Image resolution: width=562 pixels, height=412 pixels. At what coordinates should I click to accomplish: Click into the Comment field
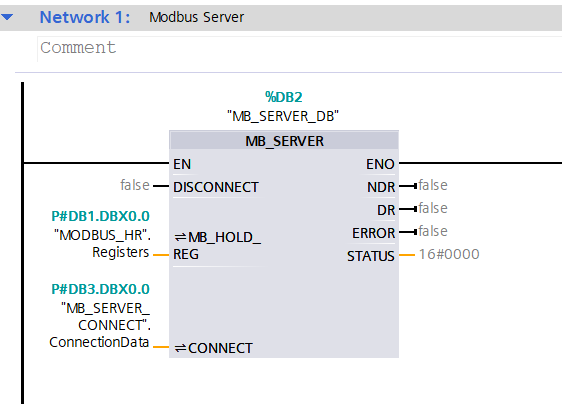pyautogui.click(x=299, y=48)
